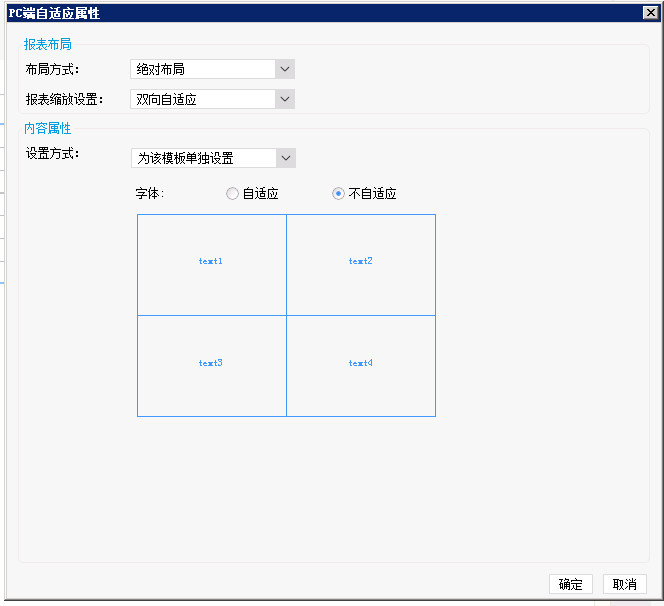
Task: Click the 报表缩放设置: label
Action: [x=64, y=99]
